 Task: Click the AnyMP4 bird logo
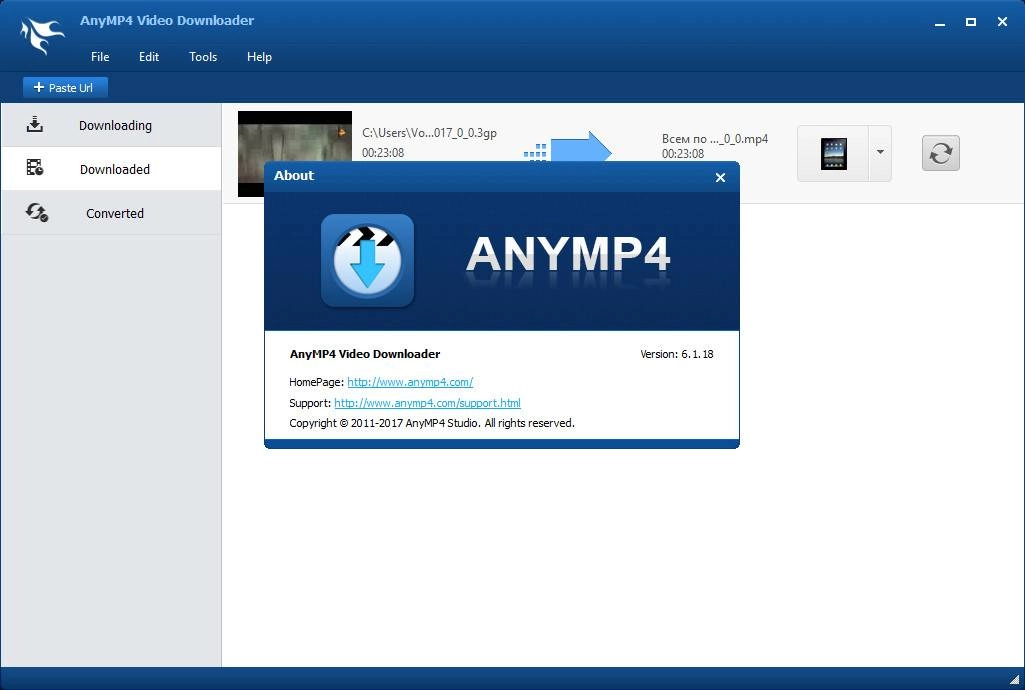pyautogui.click(x=42, y=35)
